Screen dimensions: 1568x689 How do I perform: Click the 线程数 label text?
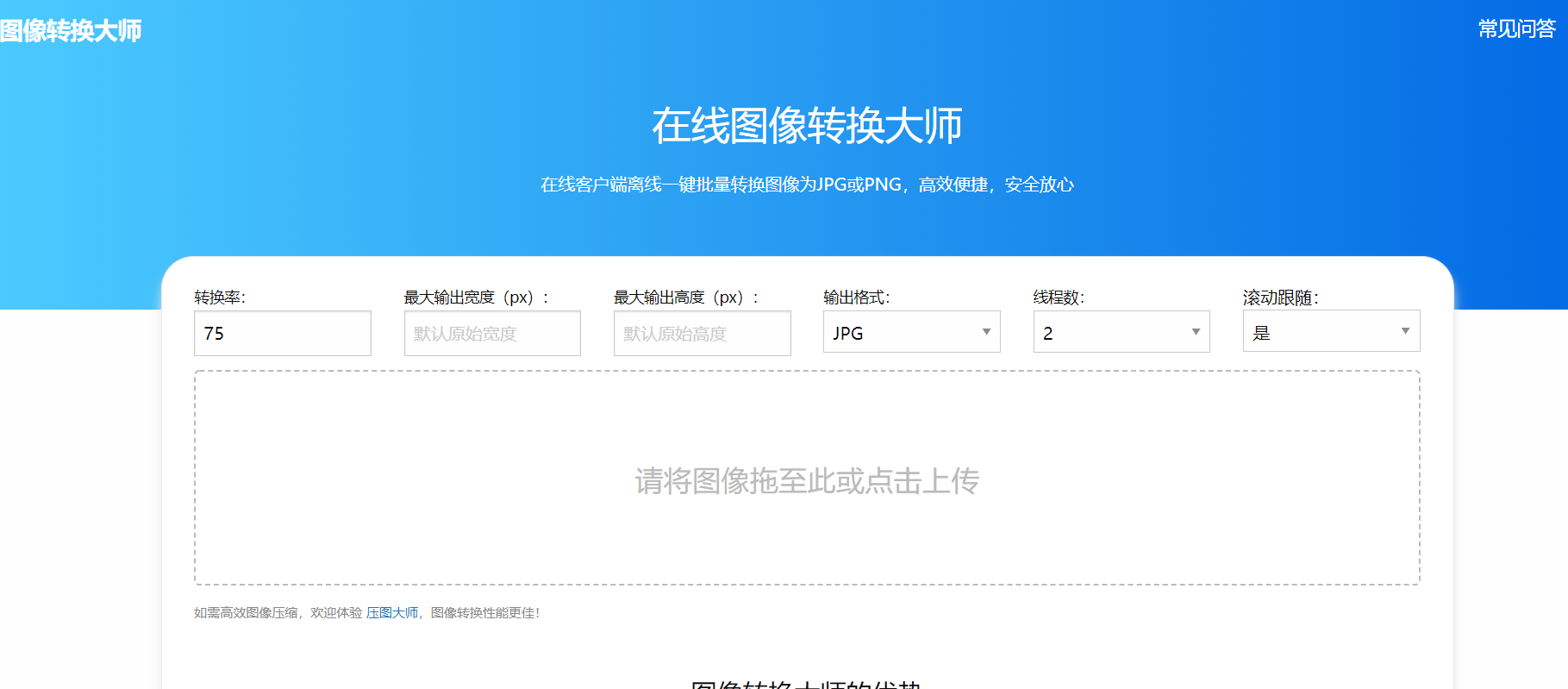(x=1059, y=298)
